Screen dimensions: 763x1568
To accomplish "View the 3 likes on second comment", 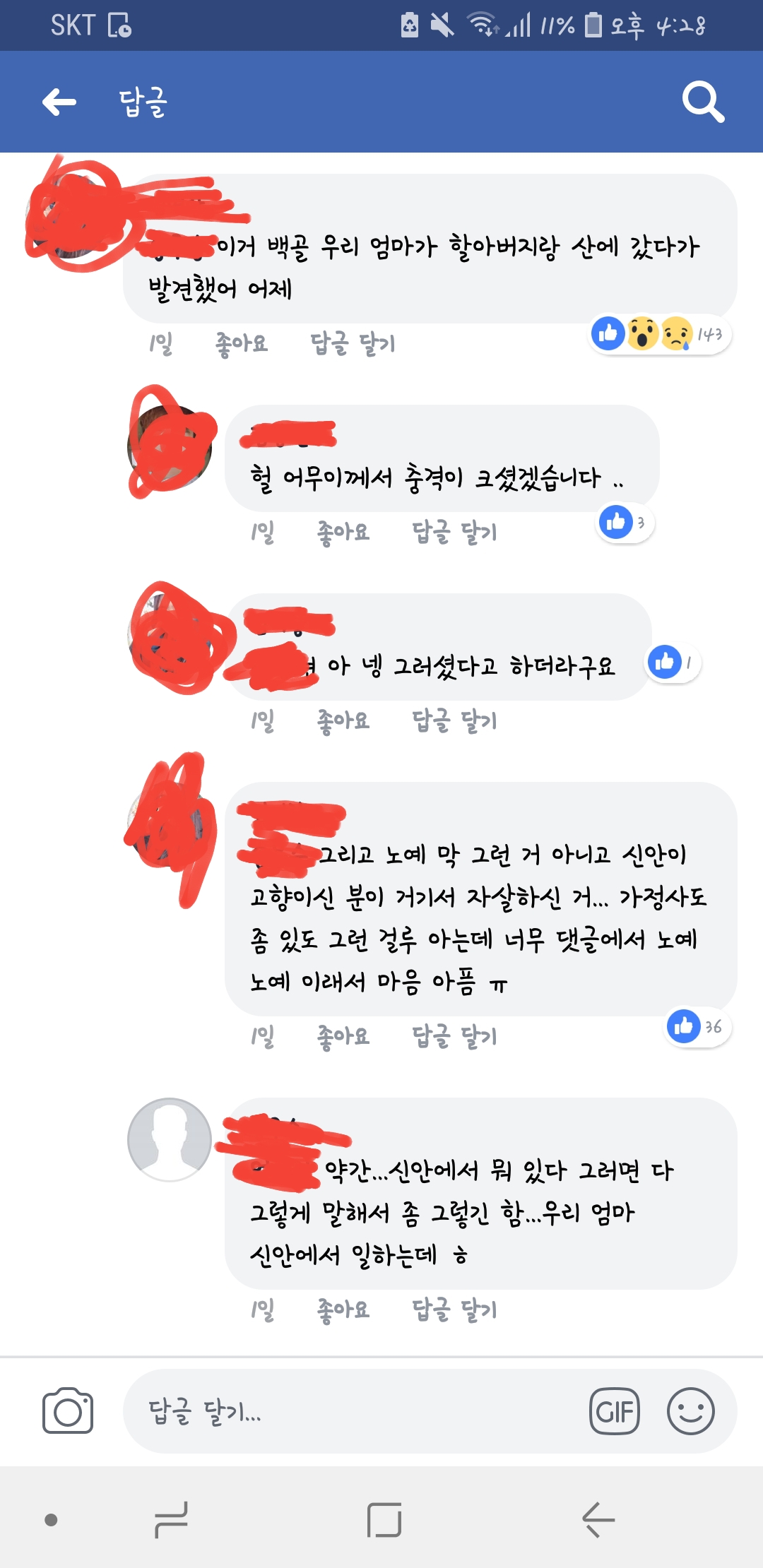I will [x=625, y=523].
